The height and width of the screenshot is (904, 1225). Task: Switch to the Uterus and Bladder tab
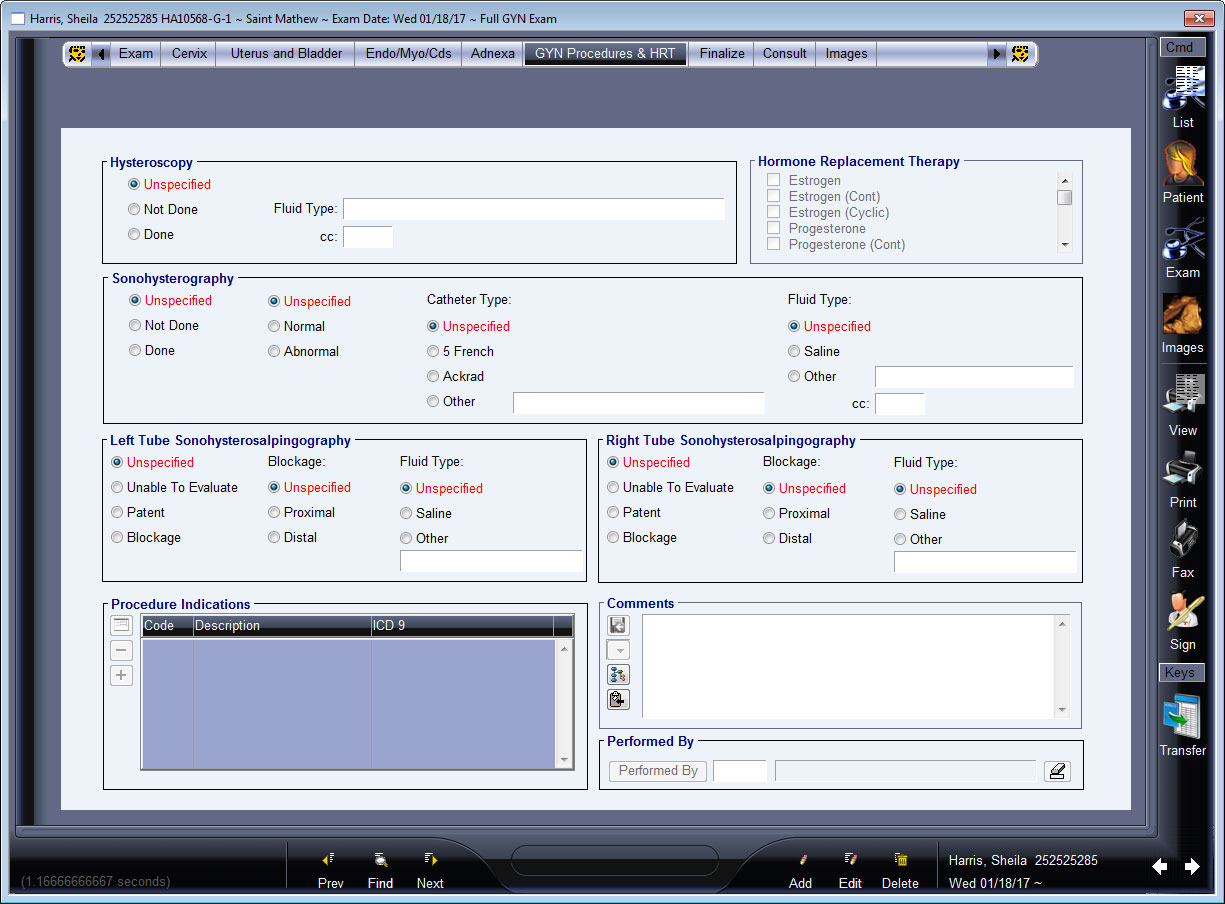click(286, 54)
